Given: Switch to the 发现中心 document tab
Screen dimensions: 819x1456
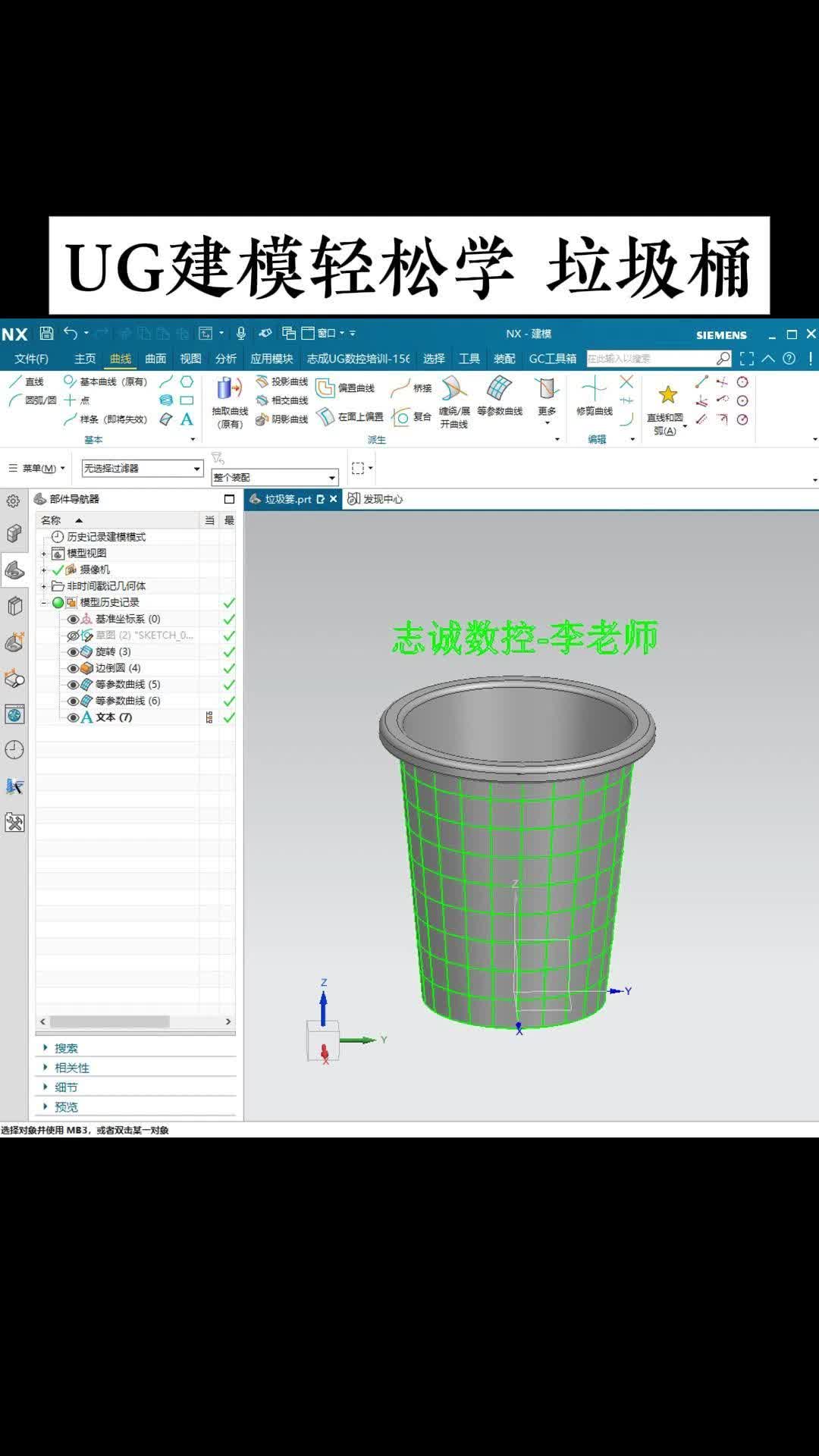Looking at the screenshot, I should tap(376, 499).
